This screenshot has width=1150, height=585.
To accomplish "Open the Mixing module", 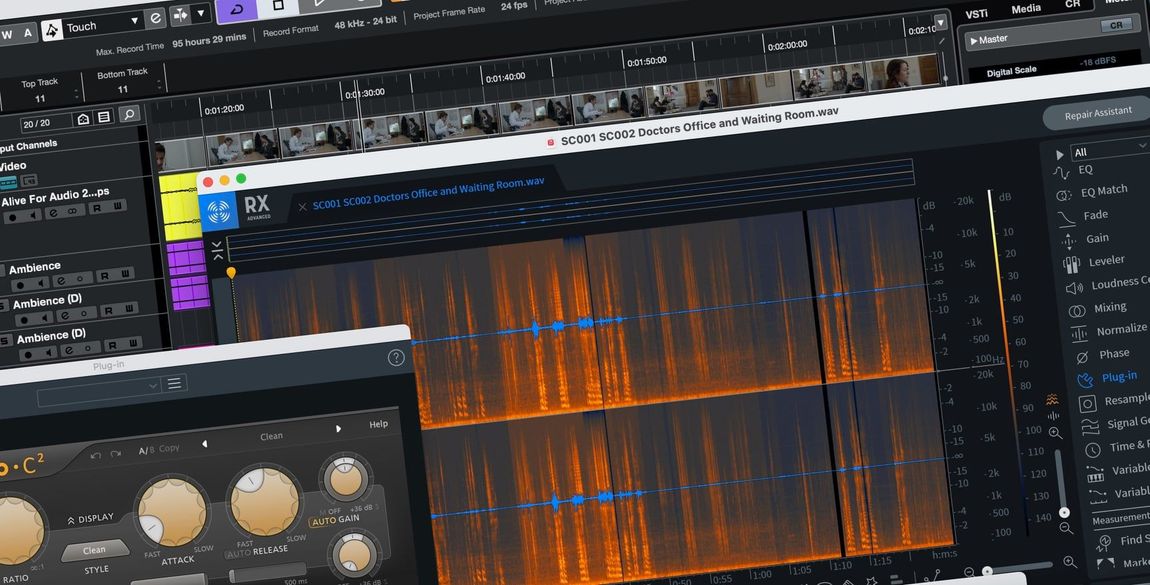I will pos(1109,307).
